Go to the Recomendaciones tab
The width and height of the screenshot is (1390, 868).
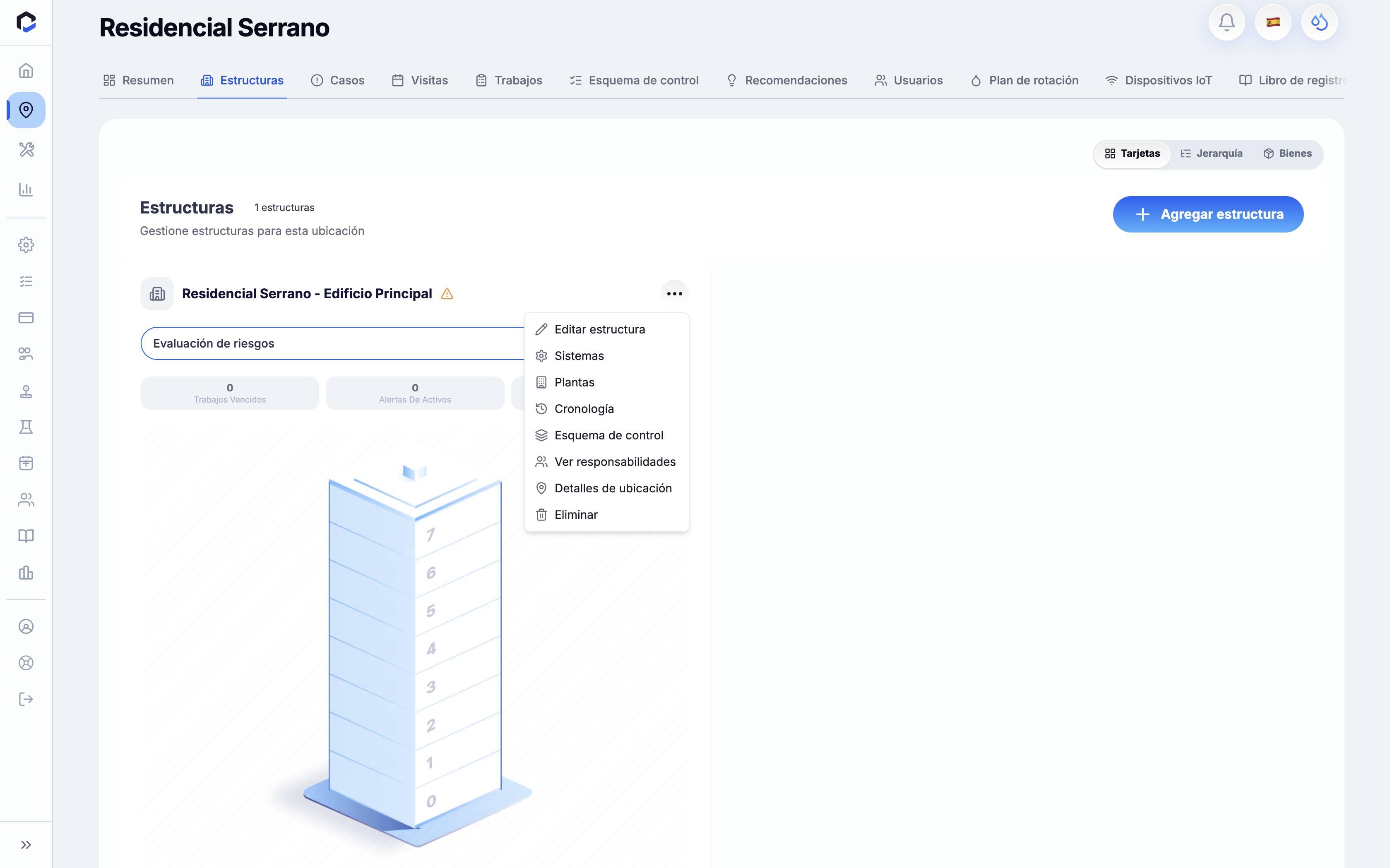(786, 80)
